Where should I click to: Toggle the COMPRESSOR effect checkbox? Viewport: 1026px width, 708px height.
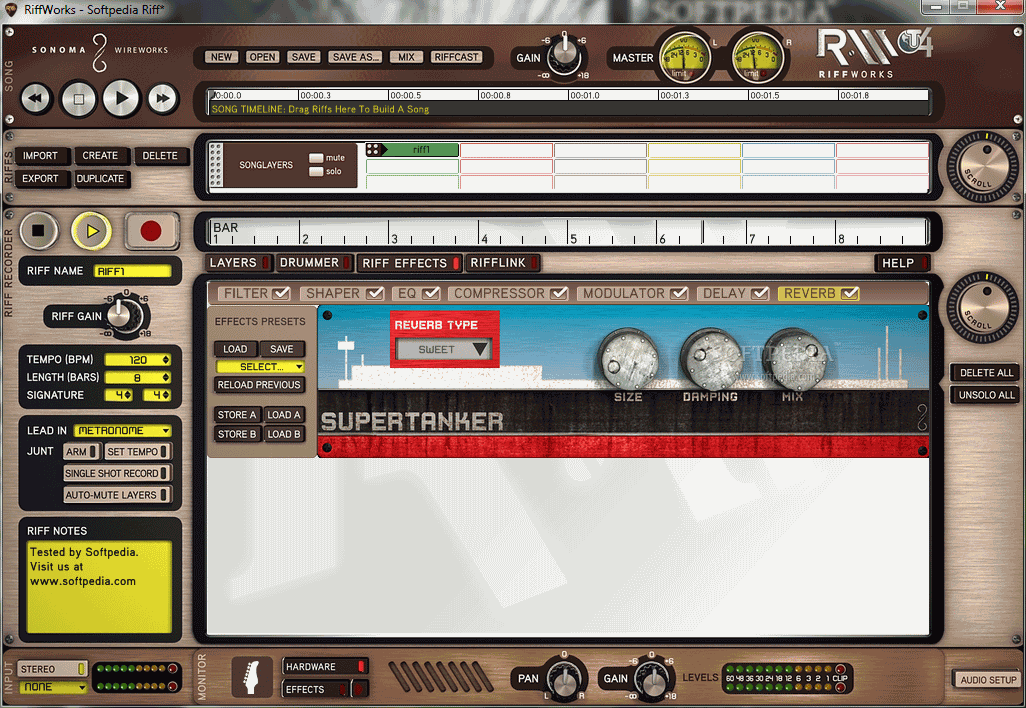pos(559,293)
